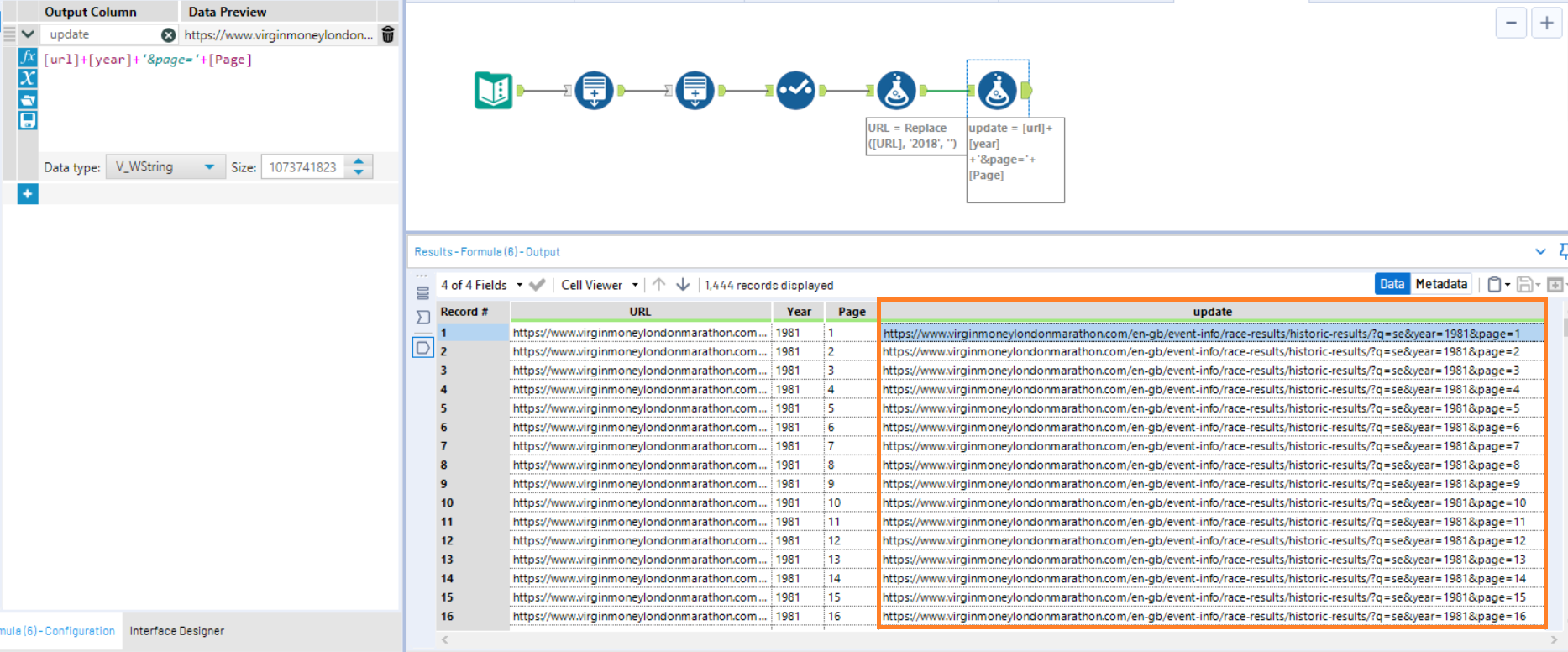The height and width of the screenshot is (652, 1568).
Task: Pin the Results window
Action: point(1562,250)
